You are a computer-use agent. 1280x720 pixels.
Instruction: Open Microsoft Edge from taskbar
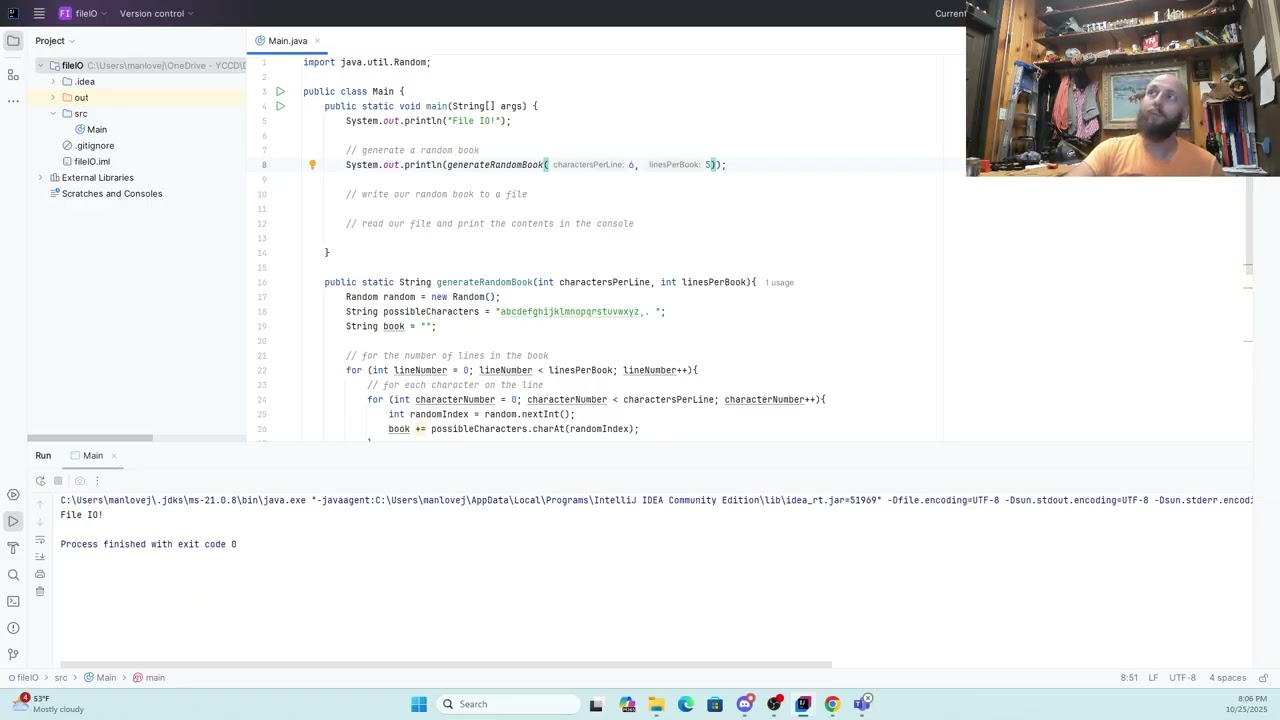point(686,704)
